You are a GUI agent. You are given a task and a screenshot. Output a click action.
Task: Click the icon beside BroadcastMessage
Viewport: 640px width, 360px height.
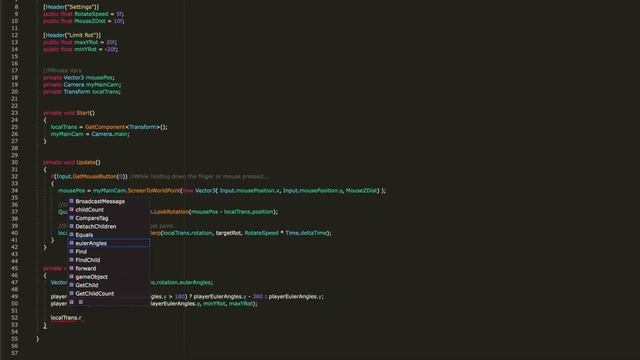71,201
